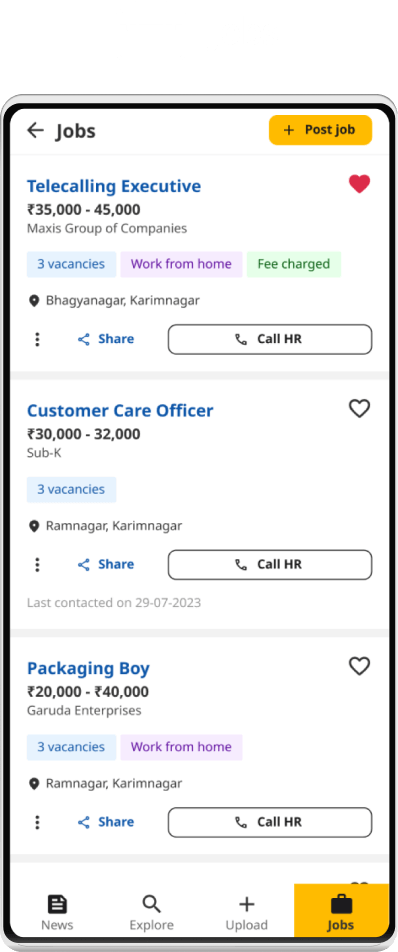Screen dimensions: 398x952
Task: Tap the Bhagyanagar, Karimnagar location pin
Action: click(x=34, y=301)
